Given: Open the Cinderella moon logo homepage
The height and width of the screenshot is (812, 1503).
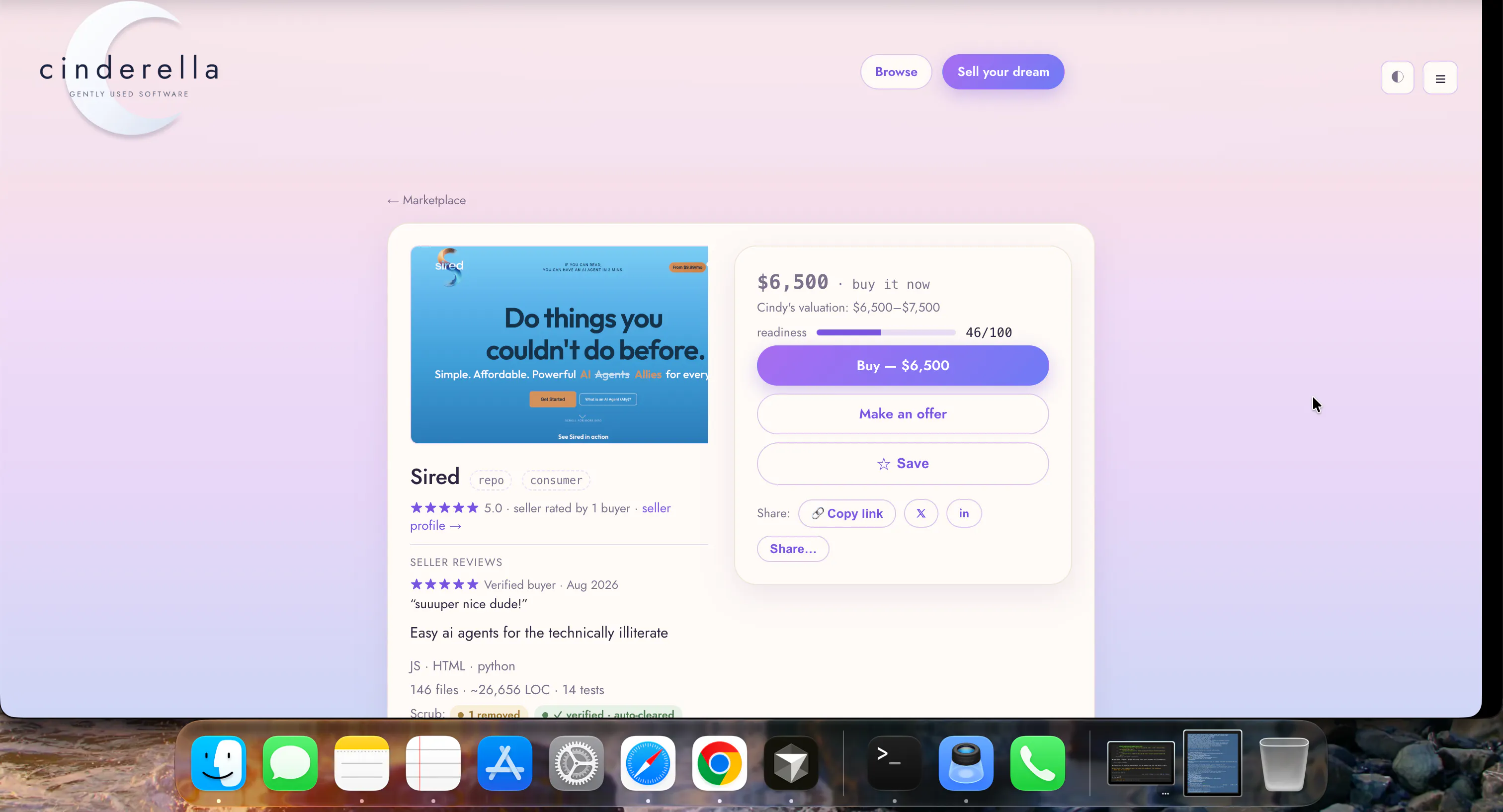Looking at the screenshot, I should (129, 71).
